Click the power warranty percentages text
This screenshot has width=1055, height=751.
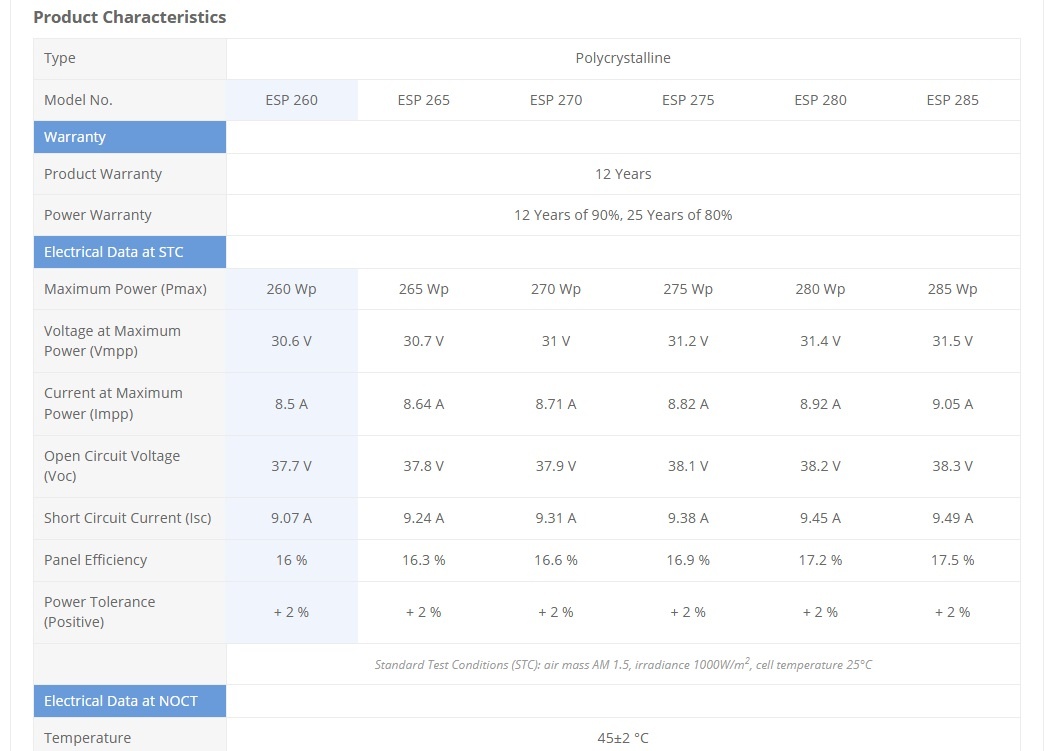click(x=623, y=215)
